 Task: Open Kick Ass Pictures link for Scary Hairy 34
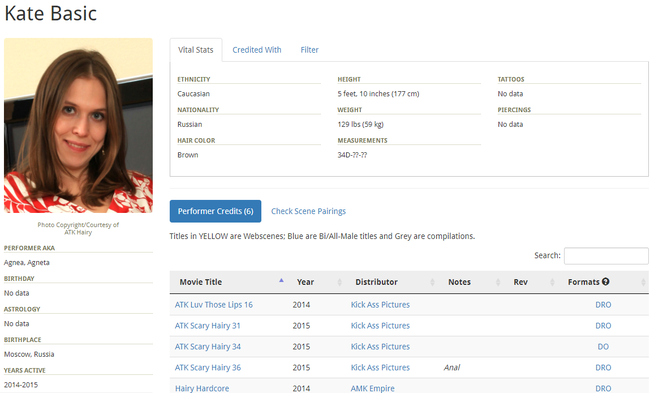click(x=380, y=347)
